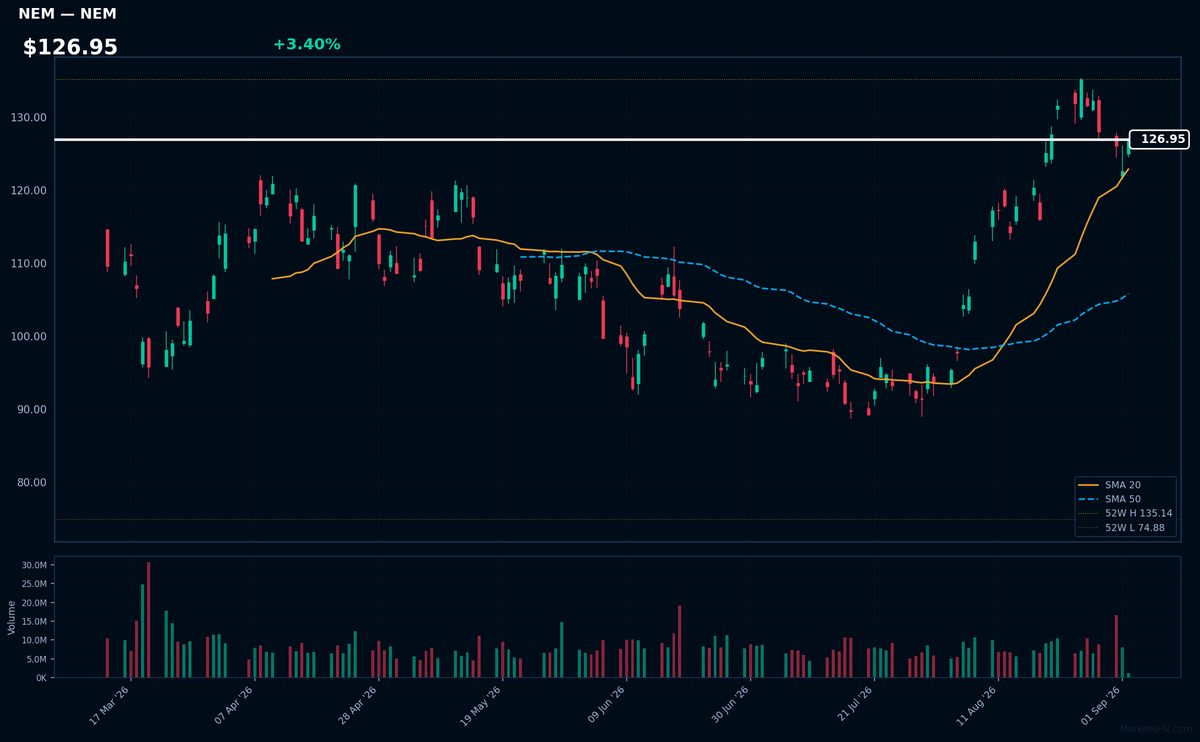Click the 25.0M volume axis label
This screenshot has height=742, width=1200.
34,585
